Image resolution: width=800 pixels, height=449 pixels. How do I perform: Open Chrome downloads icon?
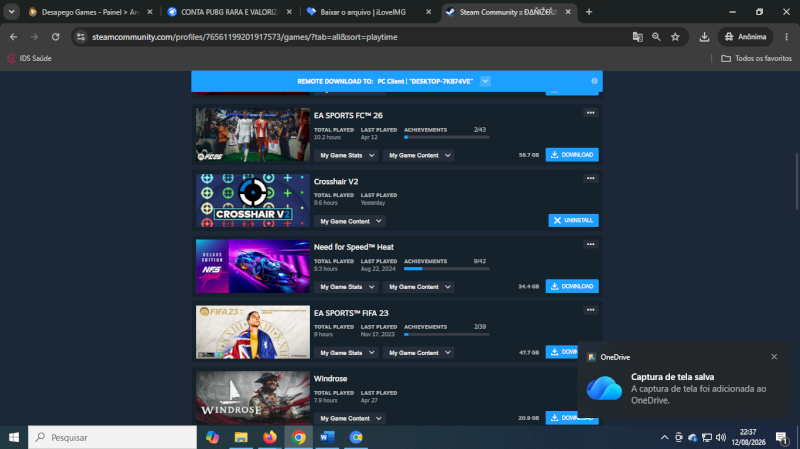[x=704, y=37]
